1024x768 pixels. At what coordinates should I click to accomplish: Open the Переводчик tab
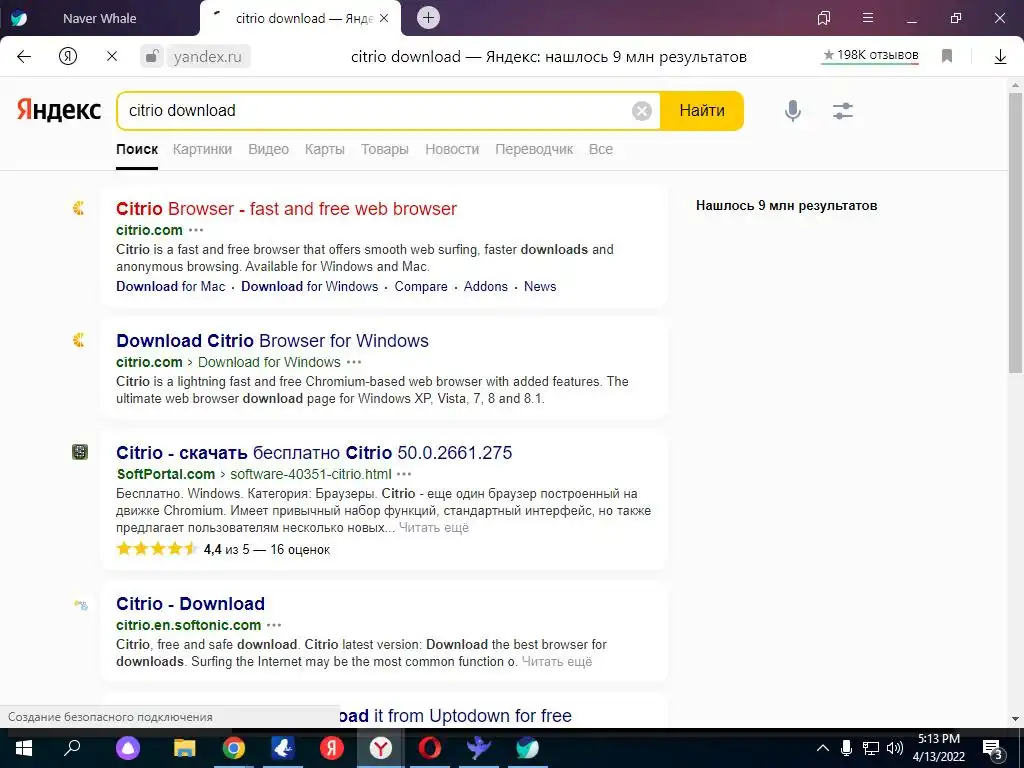point(534,149)
